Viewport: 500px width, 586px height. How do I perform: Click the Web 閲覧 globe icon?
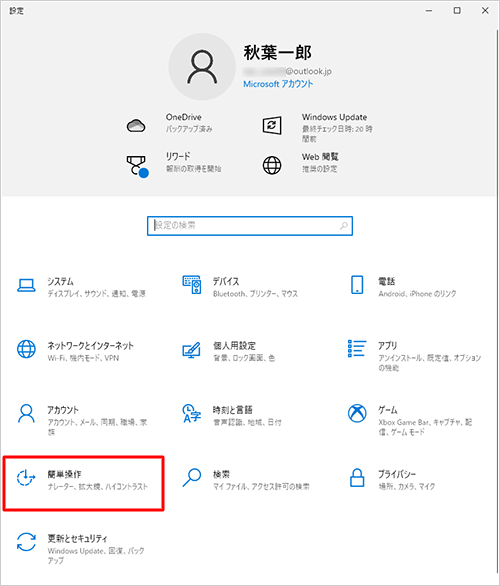272,165
